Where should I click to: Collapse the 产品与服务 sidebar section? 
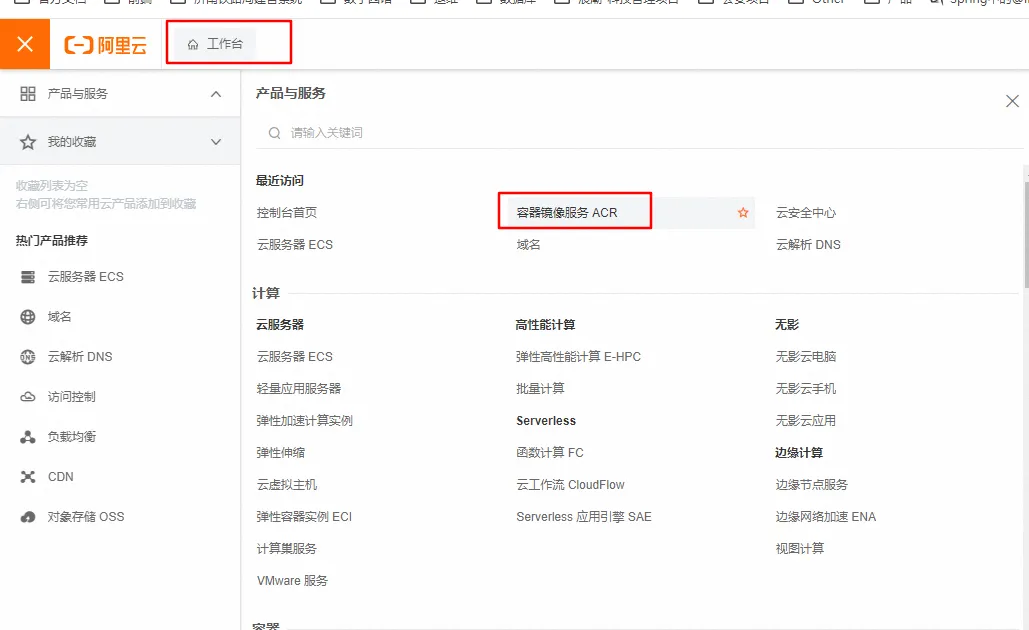216,94
